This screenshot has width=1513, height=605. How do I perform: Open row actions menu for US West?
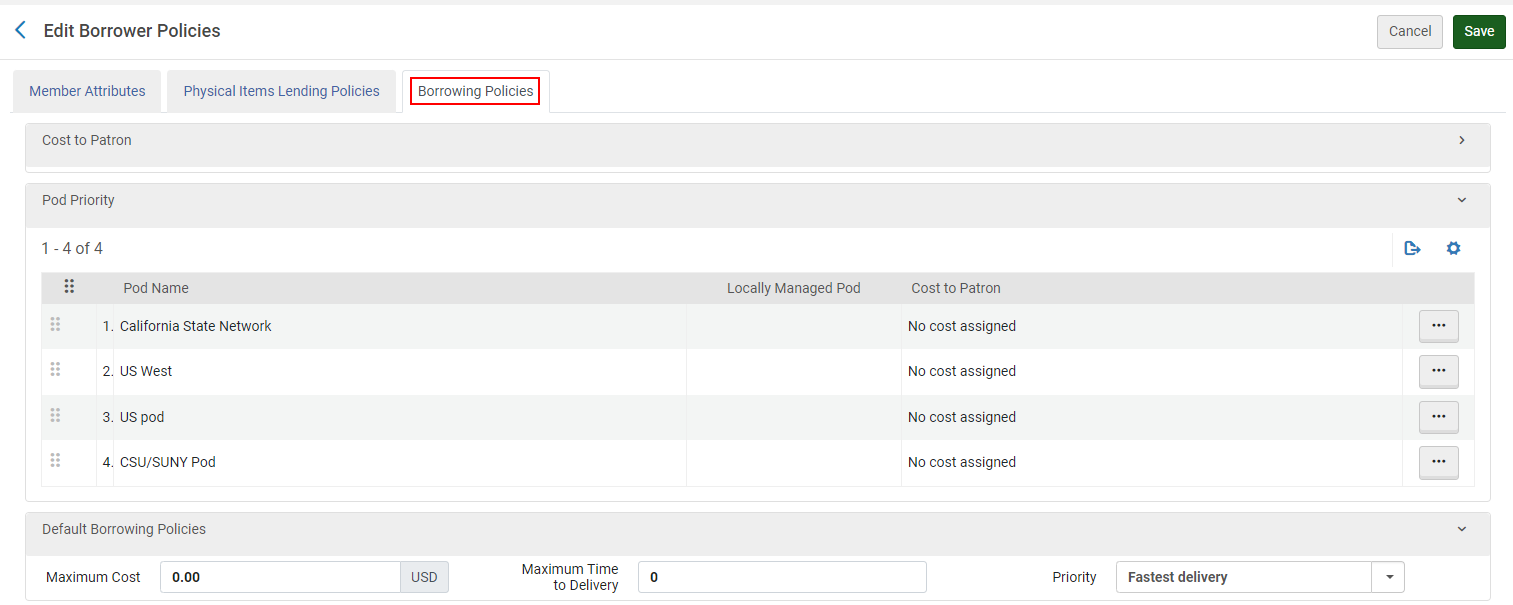pyautogui.click(x=1438, y=371)
